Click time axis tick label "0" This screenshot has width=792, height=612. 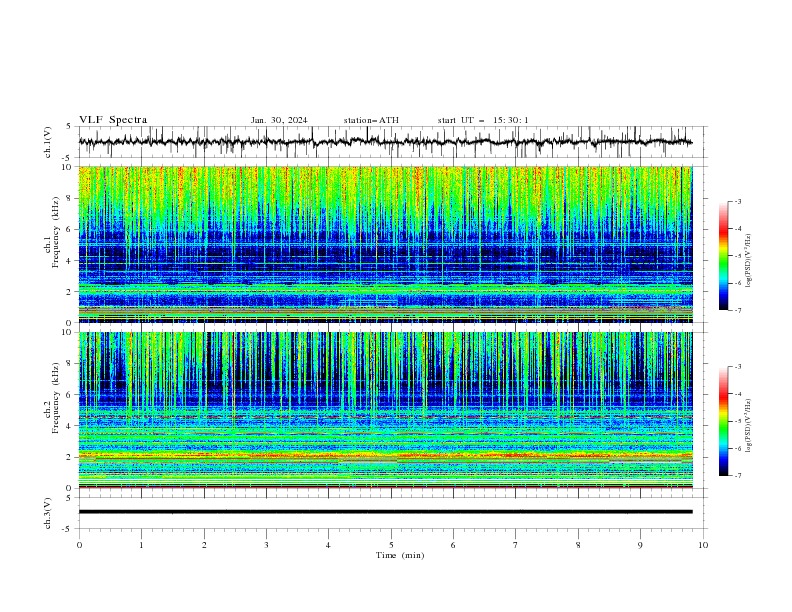79,545
